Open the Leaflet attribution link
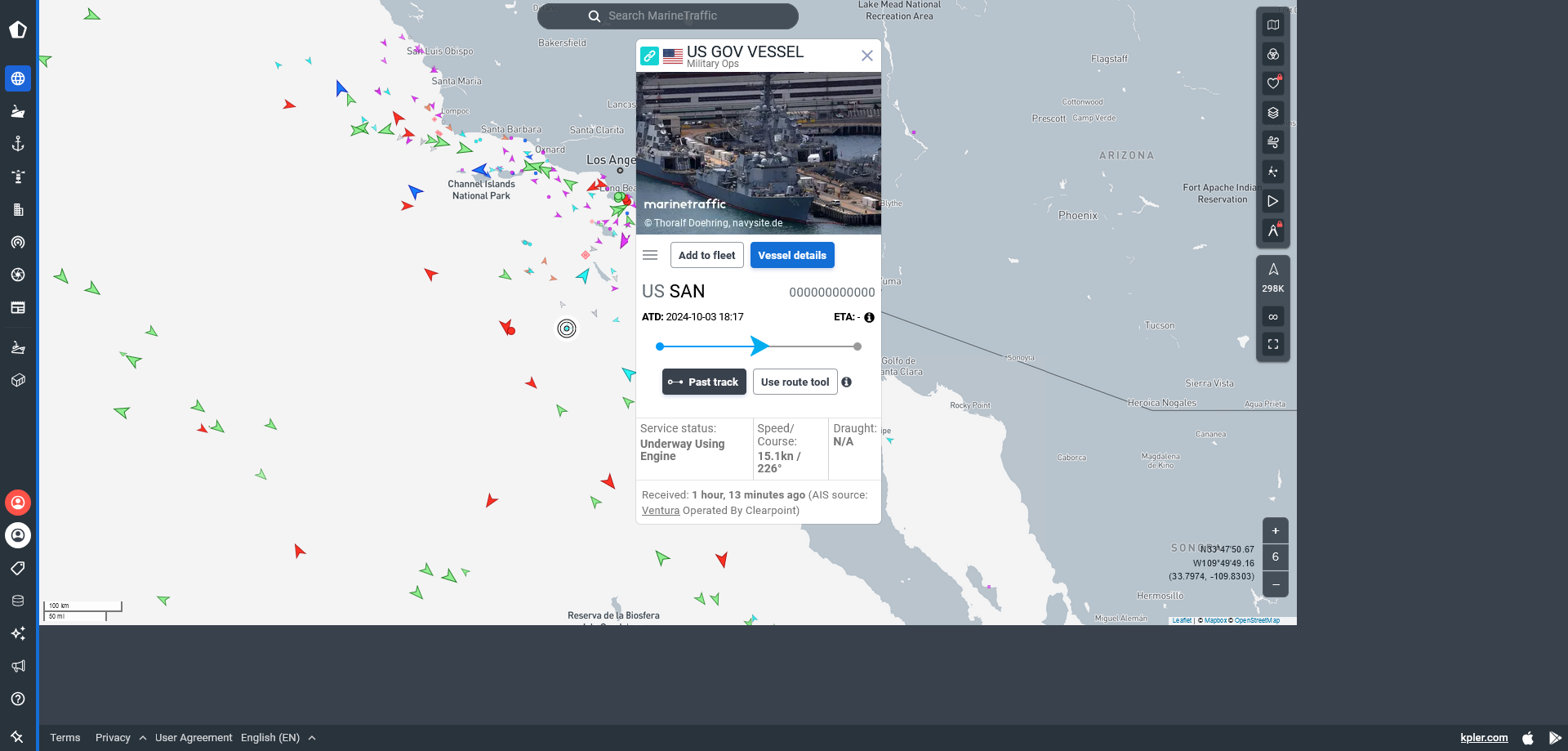Viewport: 1568px width, 751px height. coord(1182,620)
